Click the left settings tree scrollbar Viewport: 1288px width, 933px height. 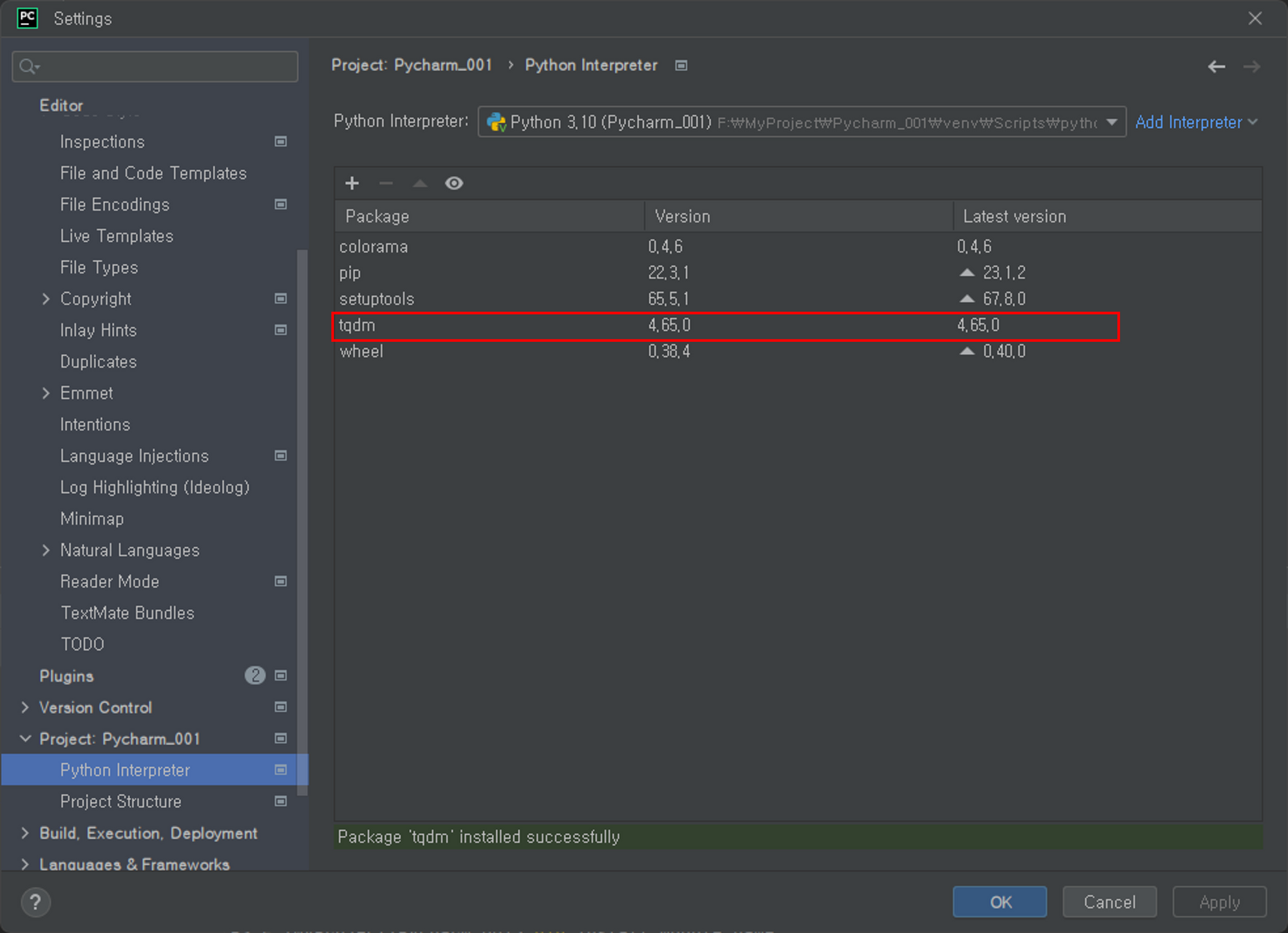click(302, 523)
